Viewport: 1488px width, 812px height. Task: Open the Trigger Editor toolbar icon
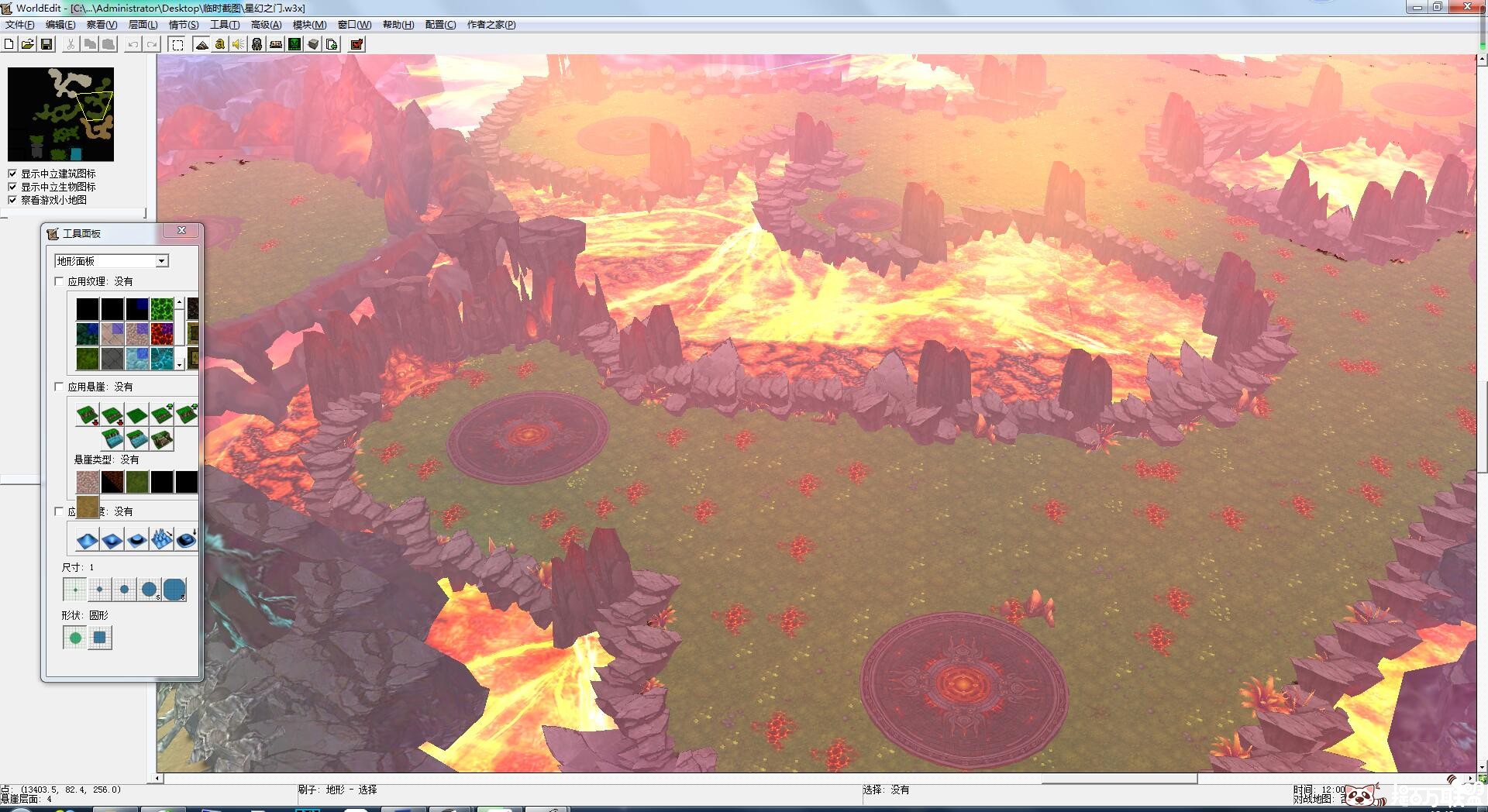tap(220, 44)
